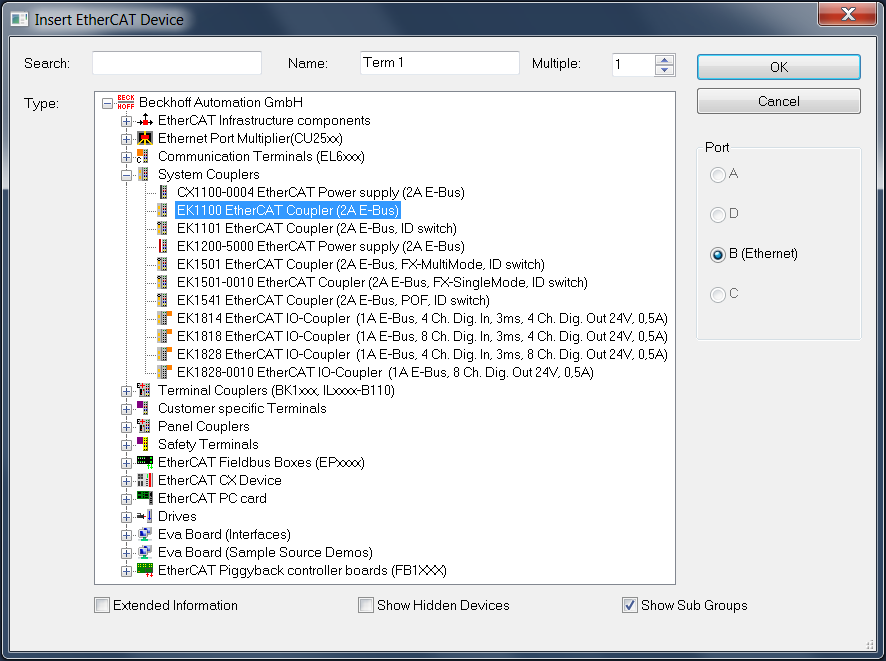The height and width of the screenshot is (661, 886).
Task: Close the Insert EtherCAT Device dialog
Action: 848,14
